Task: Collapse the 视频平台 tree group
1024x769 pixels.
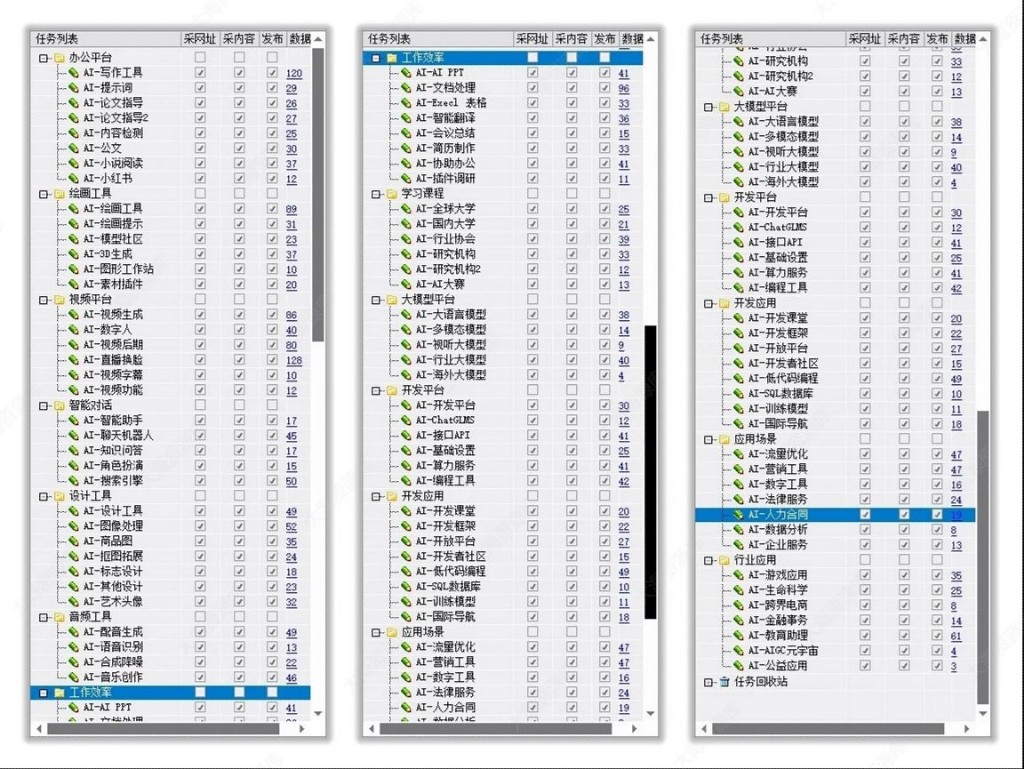Action: [44, 300]
